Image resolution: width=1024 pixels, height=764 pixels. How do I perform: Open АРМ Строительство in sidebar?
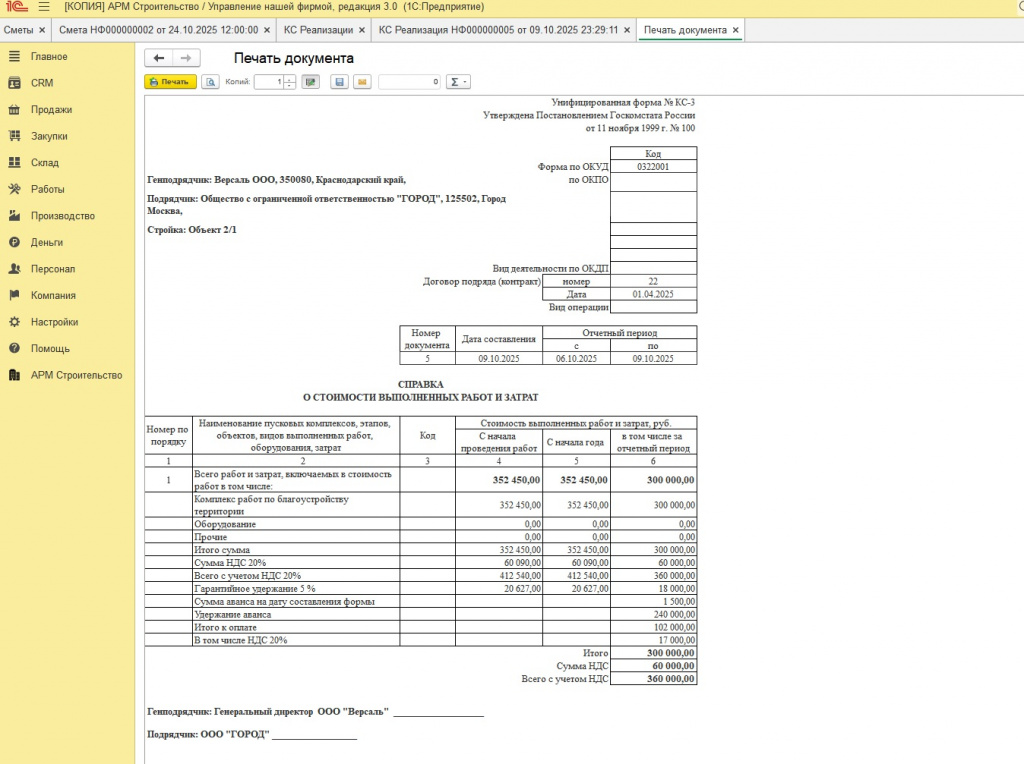click(x=76, y=375)
